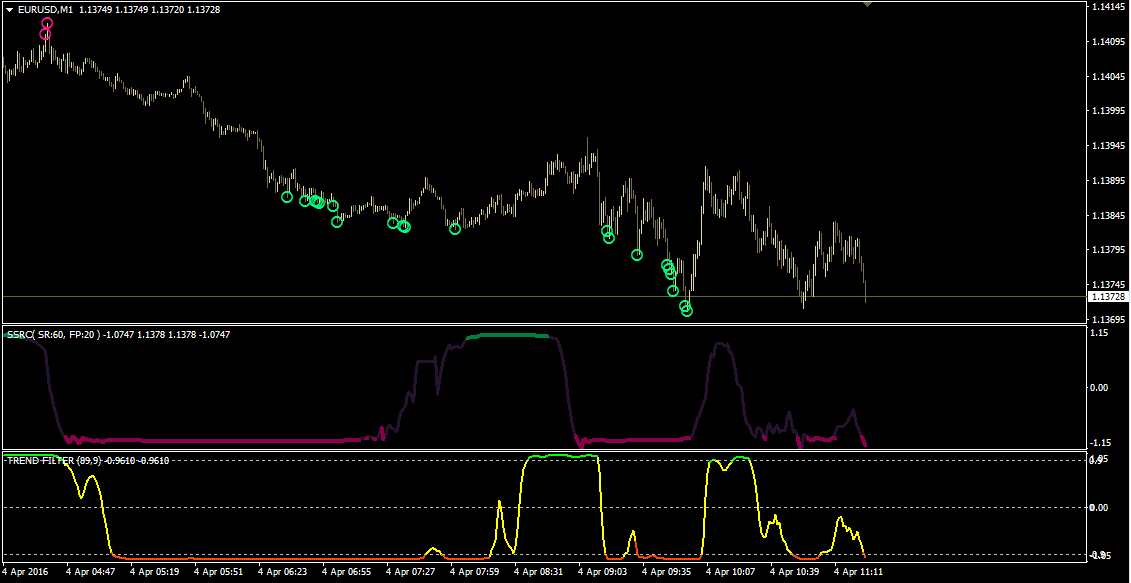Click the time axis label 4 Apr 05:19
Viewport: 1131px width, 583px height.
tap(156, 571)
